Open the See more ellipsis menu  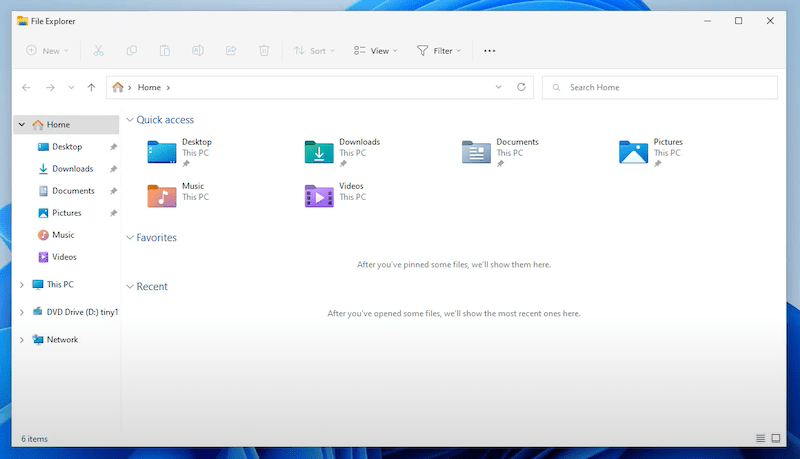point(489,50)
